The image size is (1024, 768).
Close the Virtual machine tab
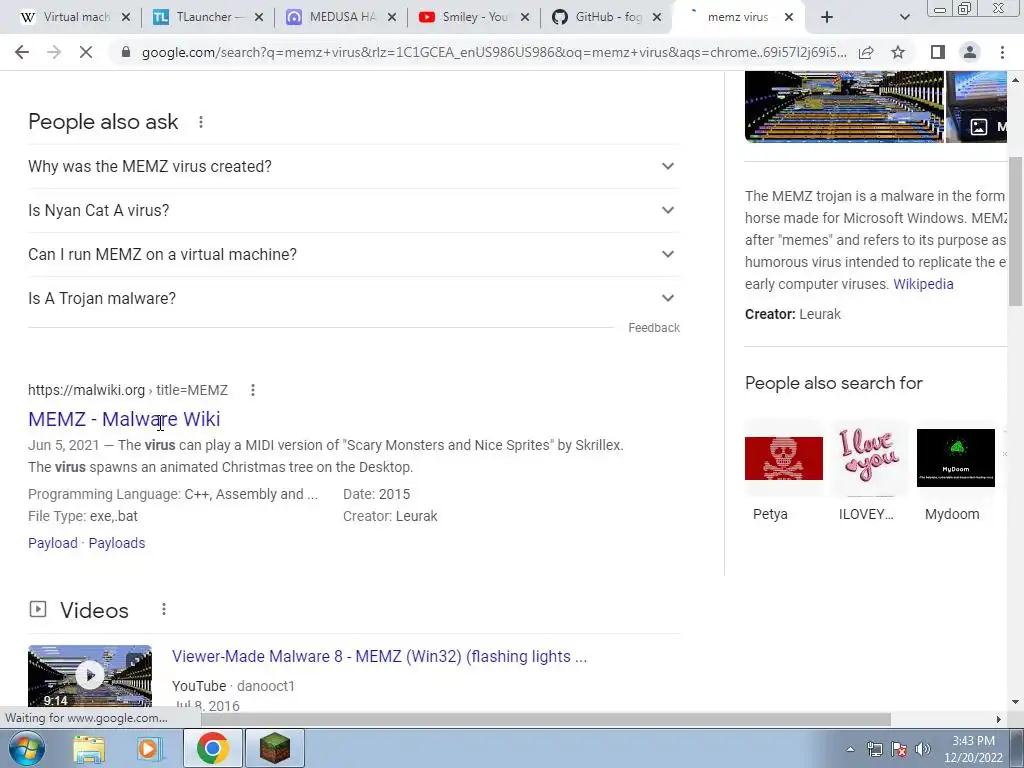(126, 17)
